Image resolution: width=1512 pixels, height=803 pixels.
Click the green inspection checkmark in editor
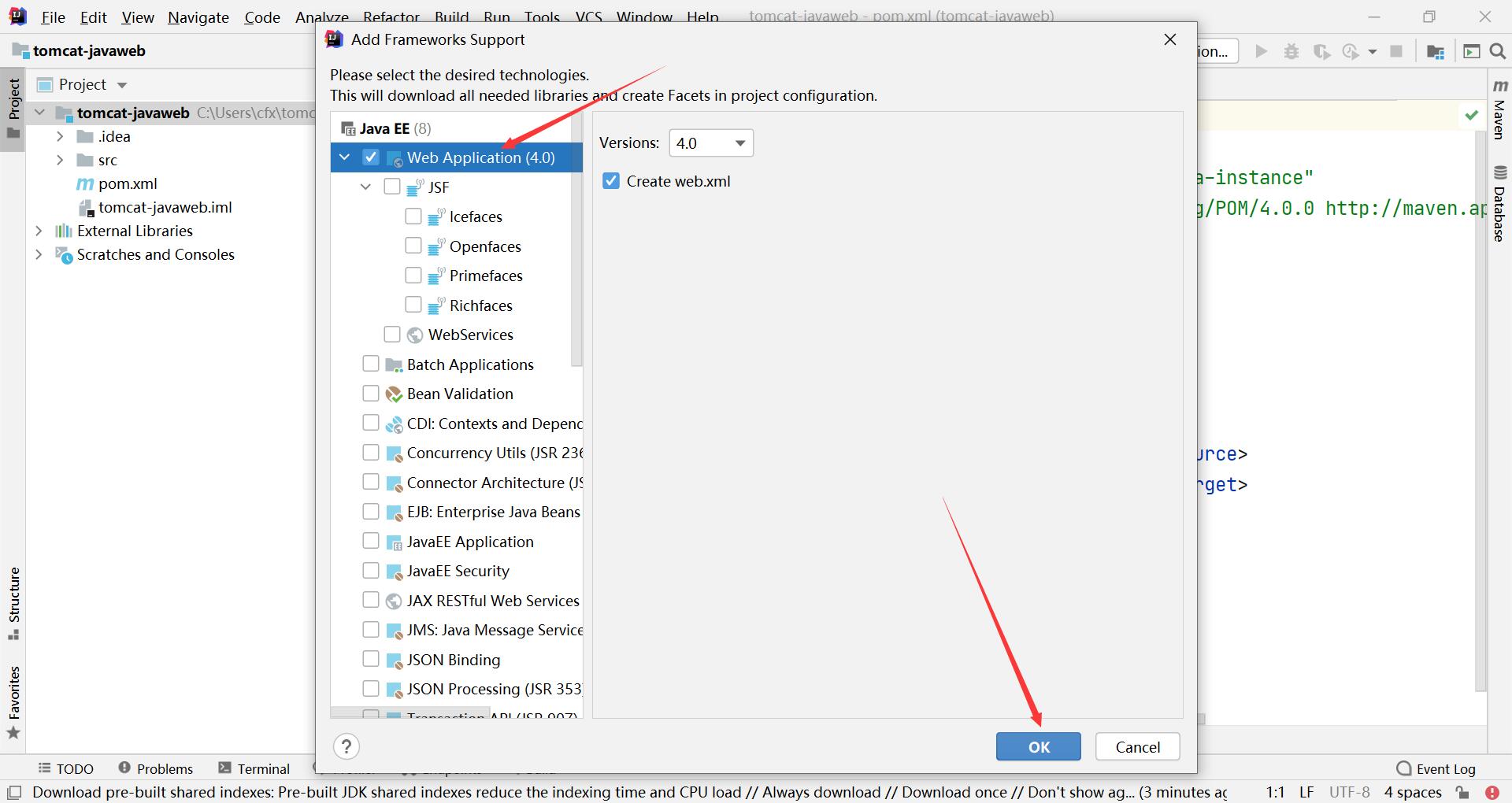(x=1470, y=115)
